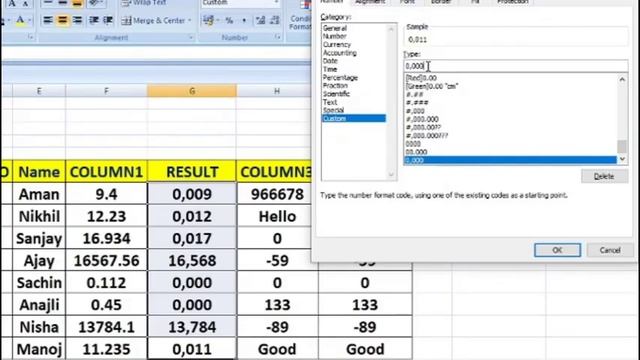Screen dimensions: 640x360
Task: Select the Custom category
Action: tap(353, 118)
